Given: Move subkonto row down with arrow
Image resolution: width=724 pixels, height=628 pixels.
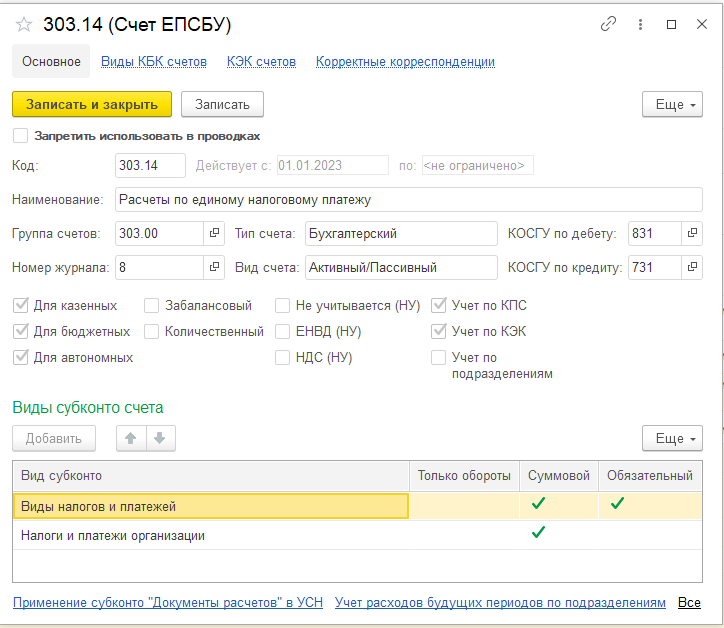Looking at the screenshot, I should pyautogui.click(x=160, y=438).
